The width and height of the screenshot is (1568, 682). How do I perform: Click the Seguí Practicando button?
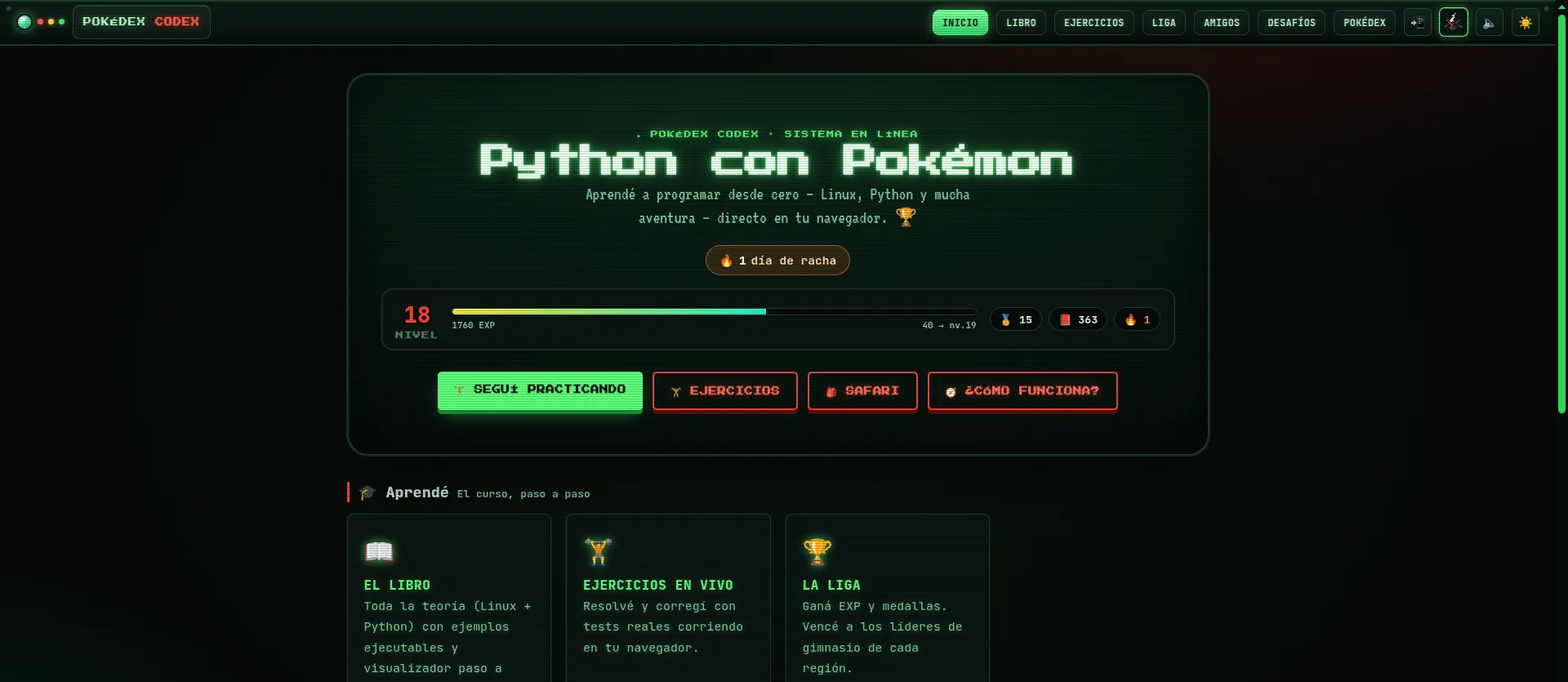[x=540, y=390]
